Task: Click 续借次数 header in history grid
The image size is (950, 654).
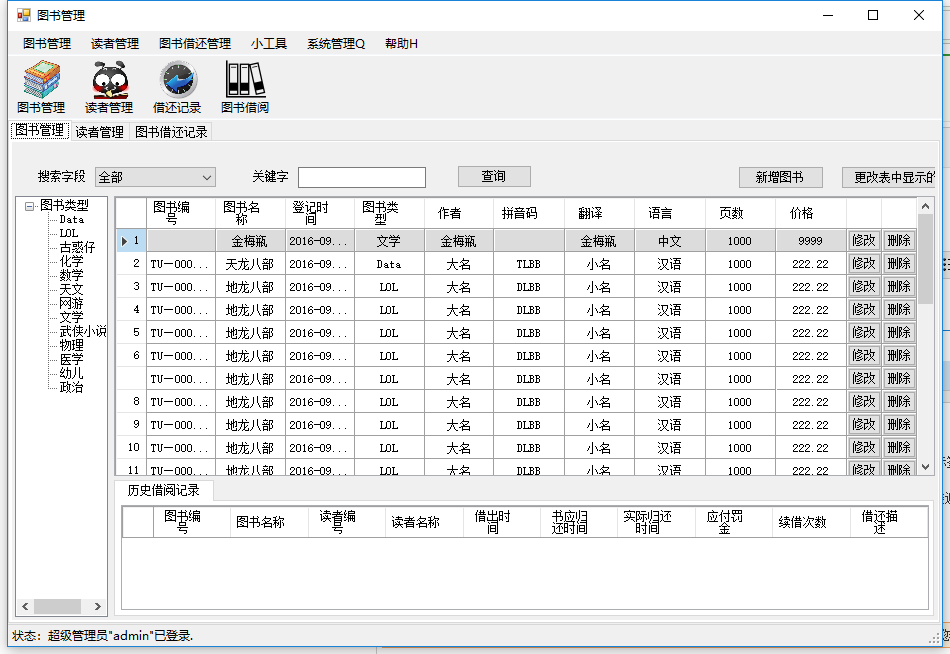Action: 811,522
